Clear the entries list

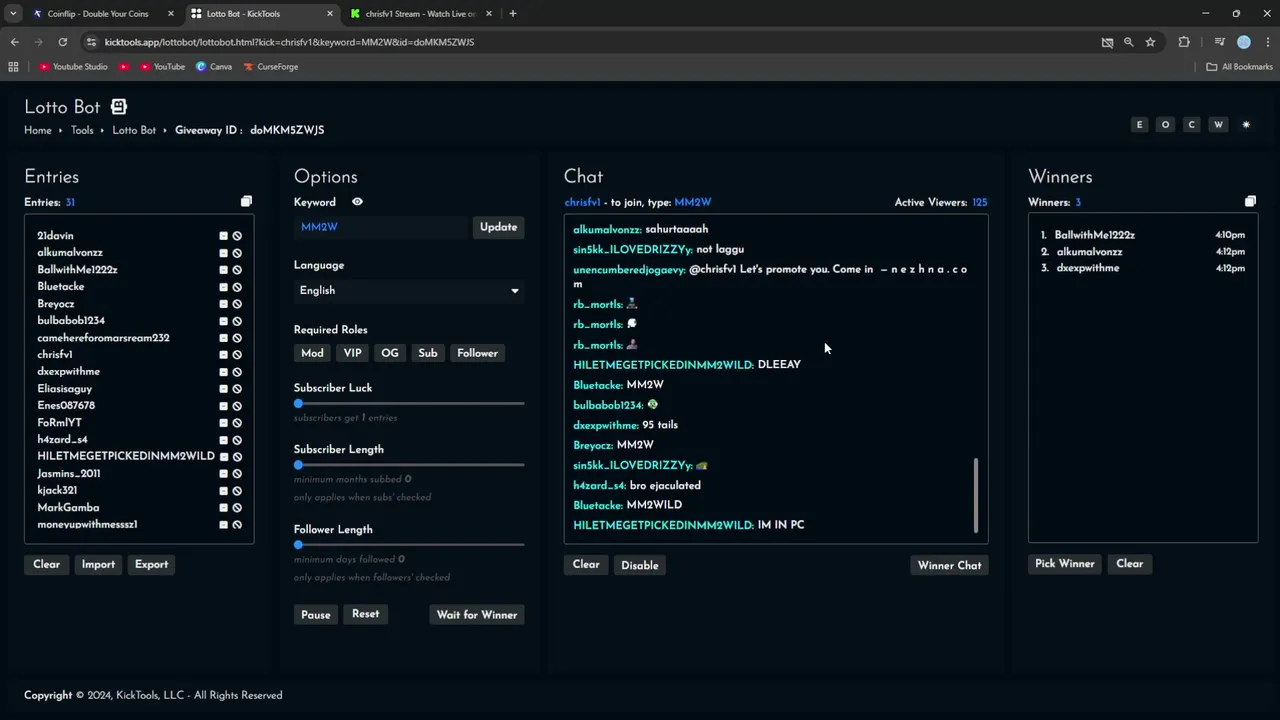click(46, 565)
